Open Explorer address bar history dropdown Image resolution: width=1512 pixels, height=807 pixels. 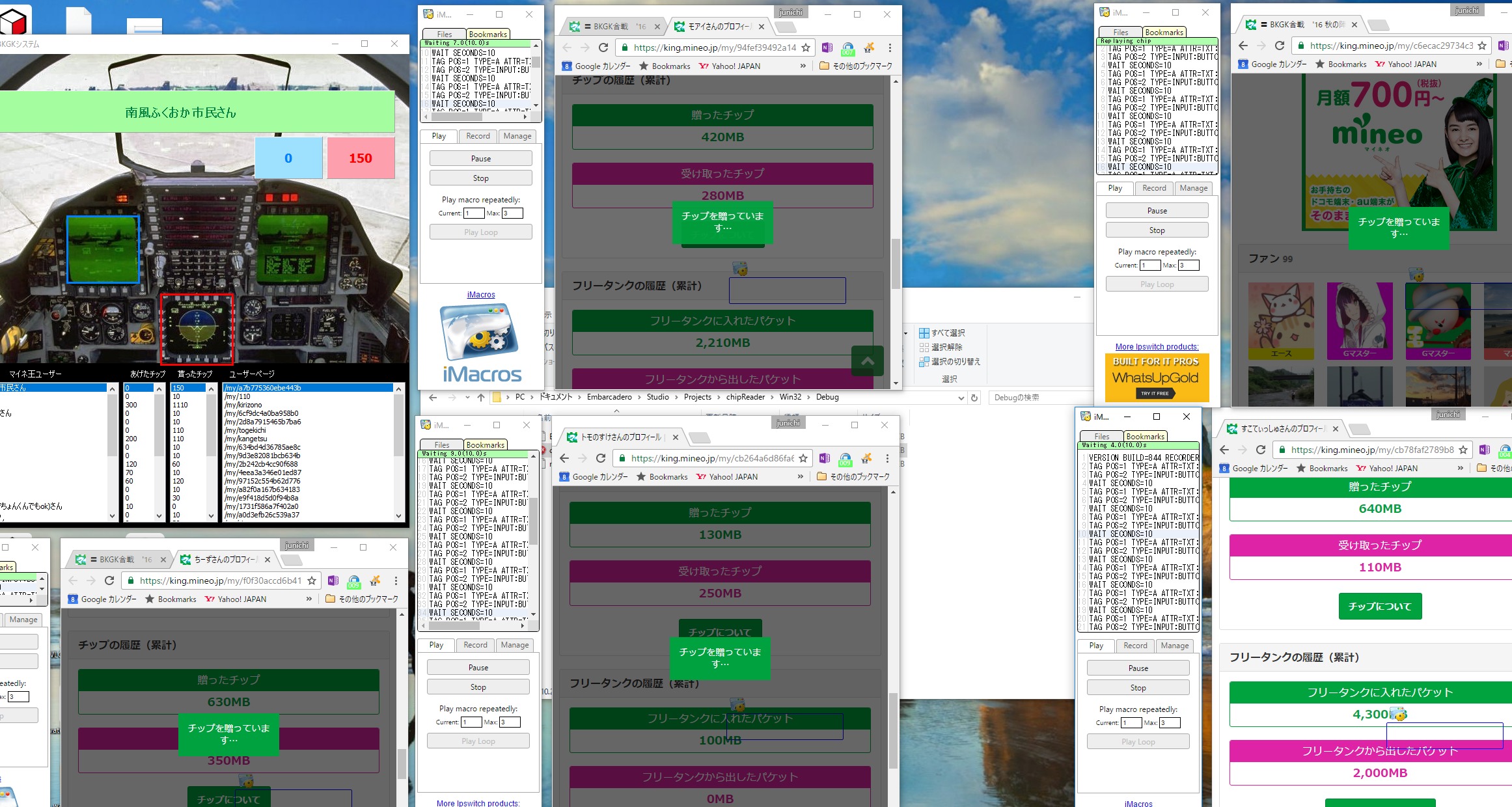pyautogui.click(x=961, y=398)
